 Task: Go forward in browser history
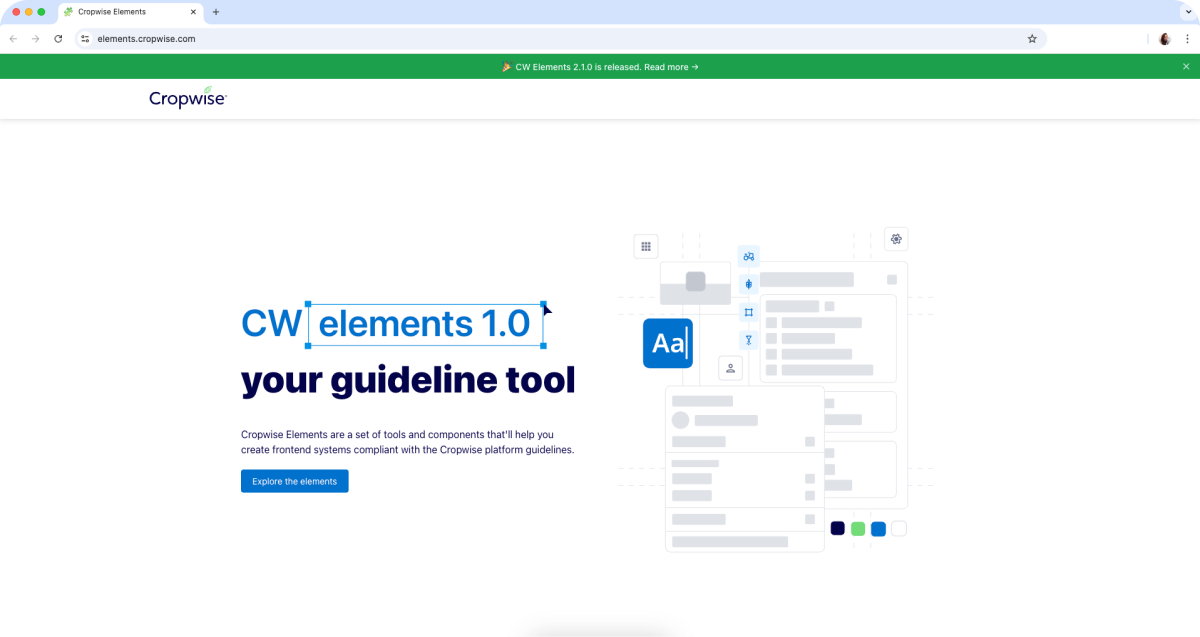(36, 39)
